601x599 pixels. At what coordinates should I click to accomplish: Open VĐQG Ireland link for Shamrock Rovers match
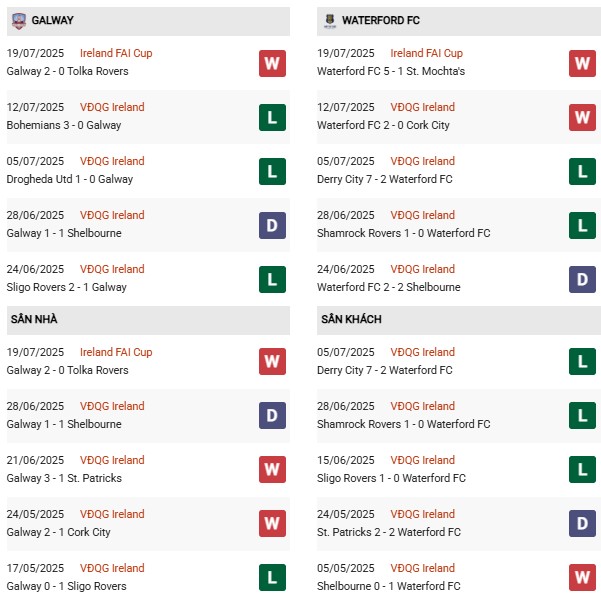click(x=422, y=215)
